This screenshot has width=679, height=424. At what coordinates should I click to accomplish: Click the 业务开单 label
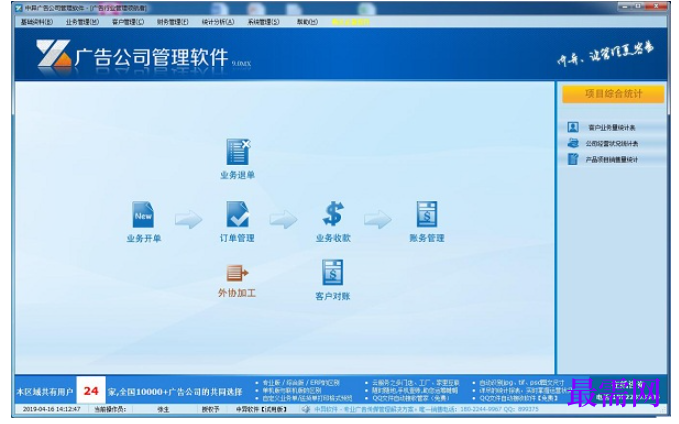point(144,238)
